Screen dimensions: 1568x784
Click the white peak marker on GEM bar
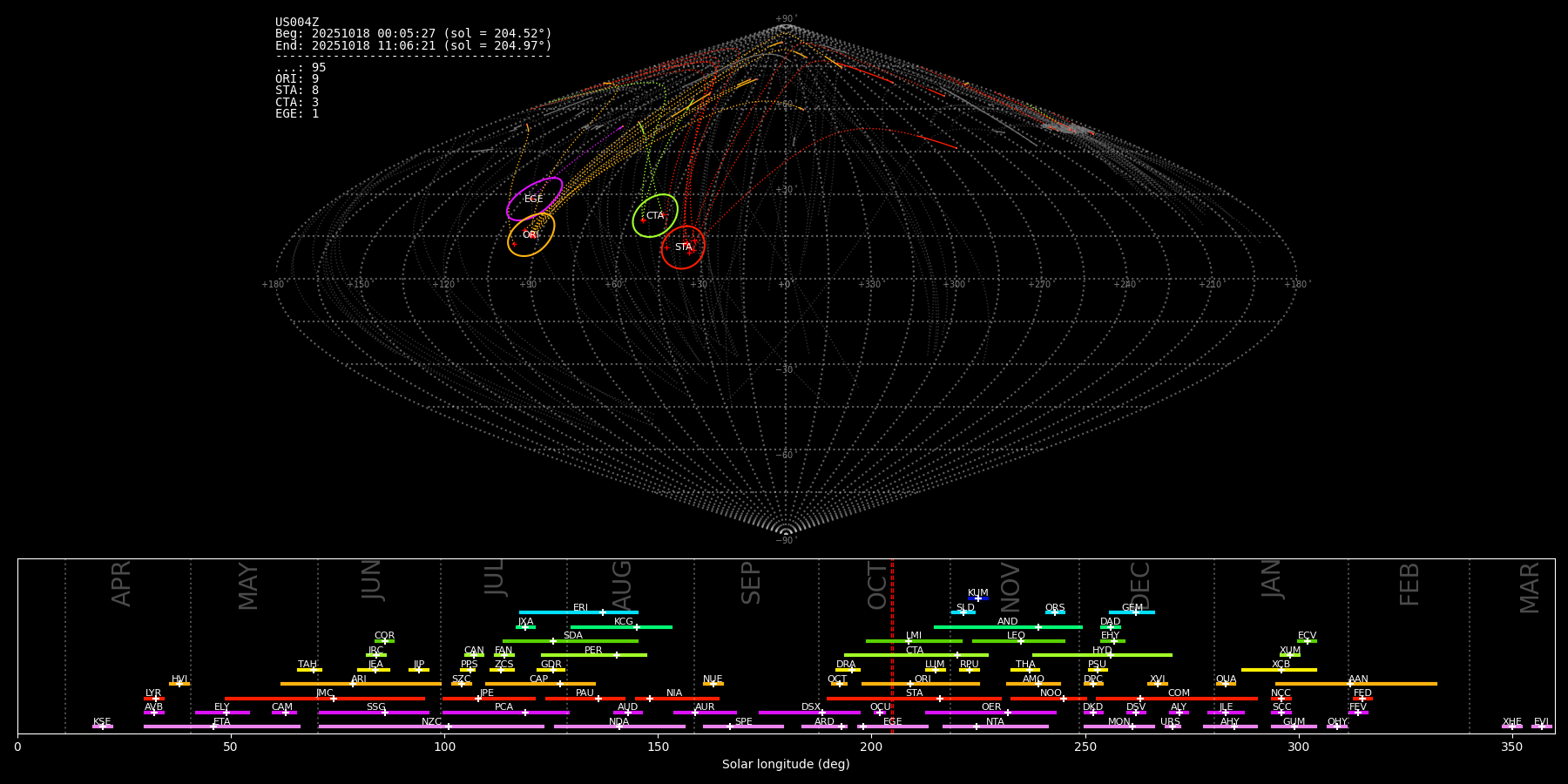point(1135,612)
